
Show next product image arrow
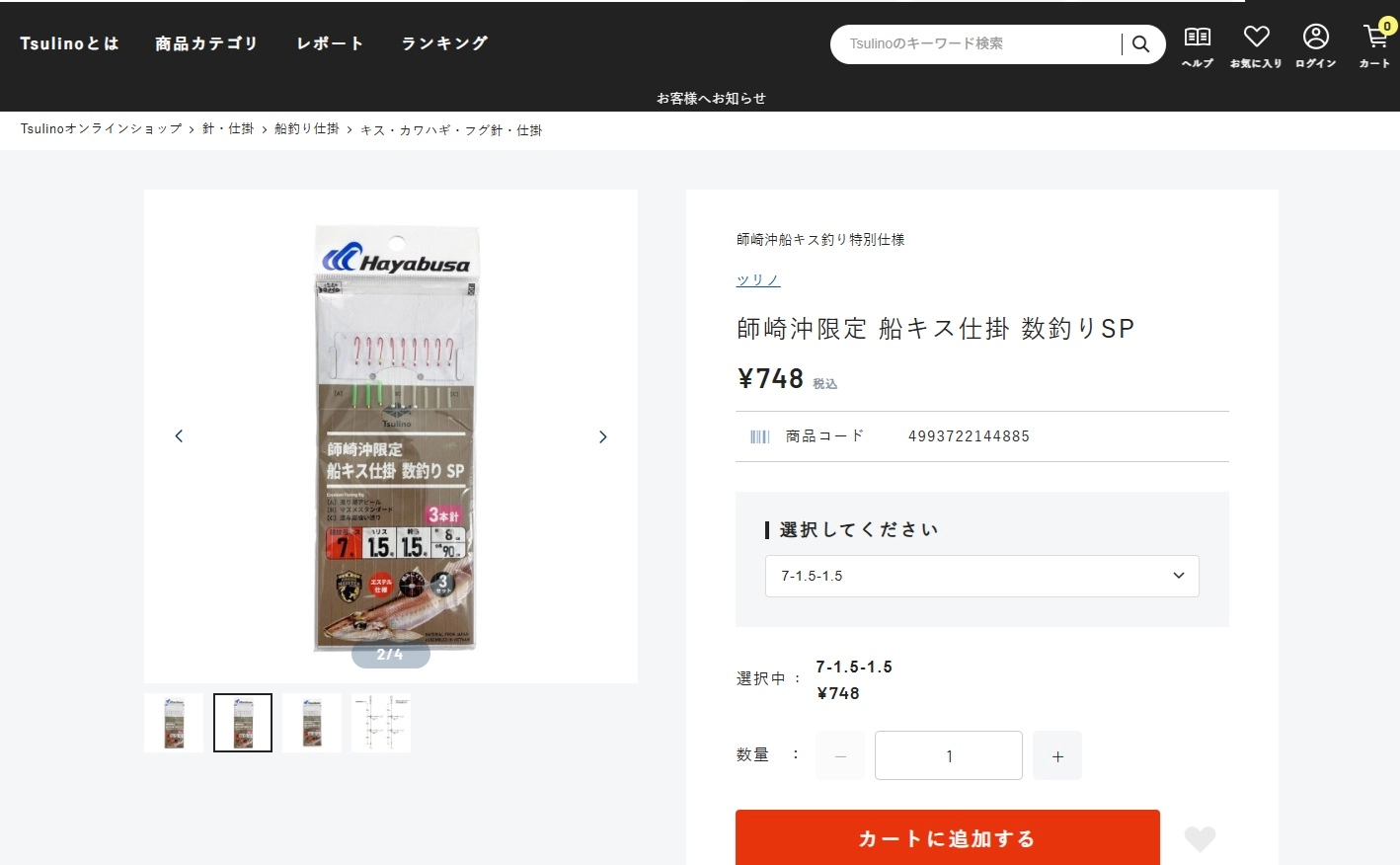tap(603, 436)
